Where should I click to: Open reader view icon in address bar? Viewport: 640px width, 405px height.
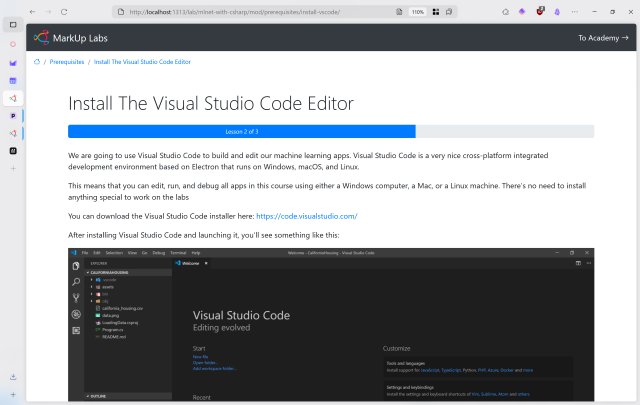point(399,12)
